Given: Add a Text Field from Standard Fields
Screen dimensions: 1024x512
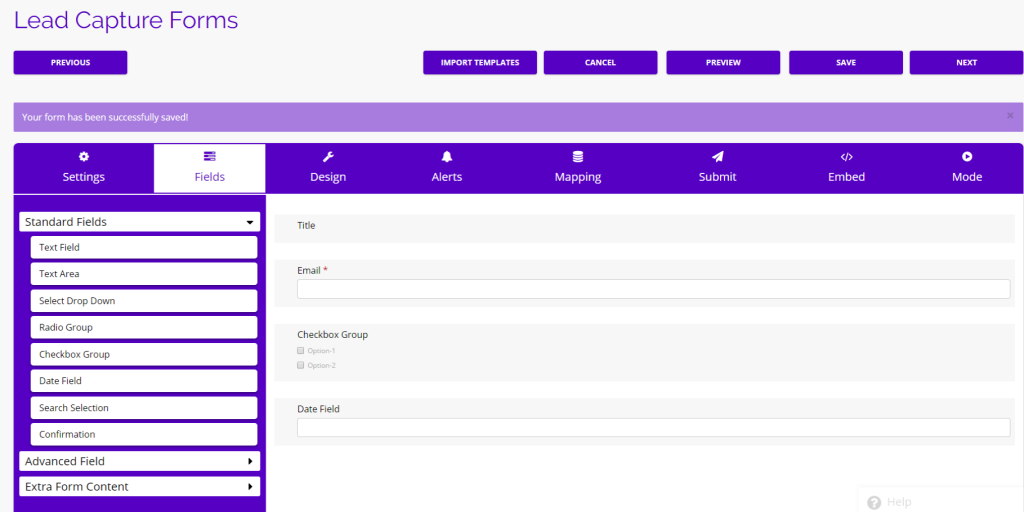Looking at the screenshot, I should (144, 248).
